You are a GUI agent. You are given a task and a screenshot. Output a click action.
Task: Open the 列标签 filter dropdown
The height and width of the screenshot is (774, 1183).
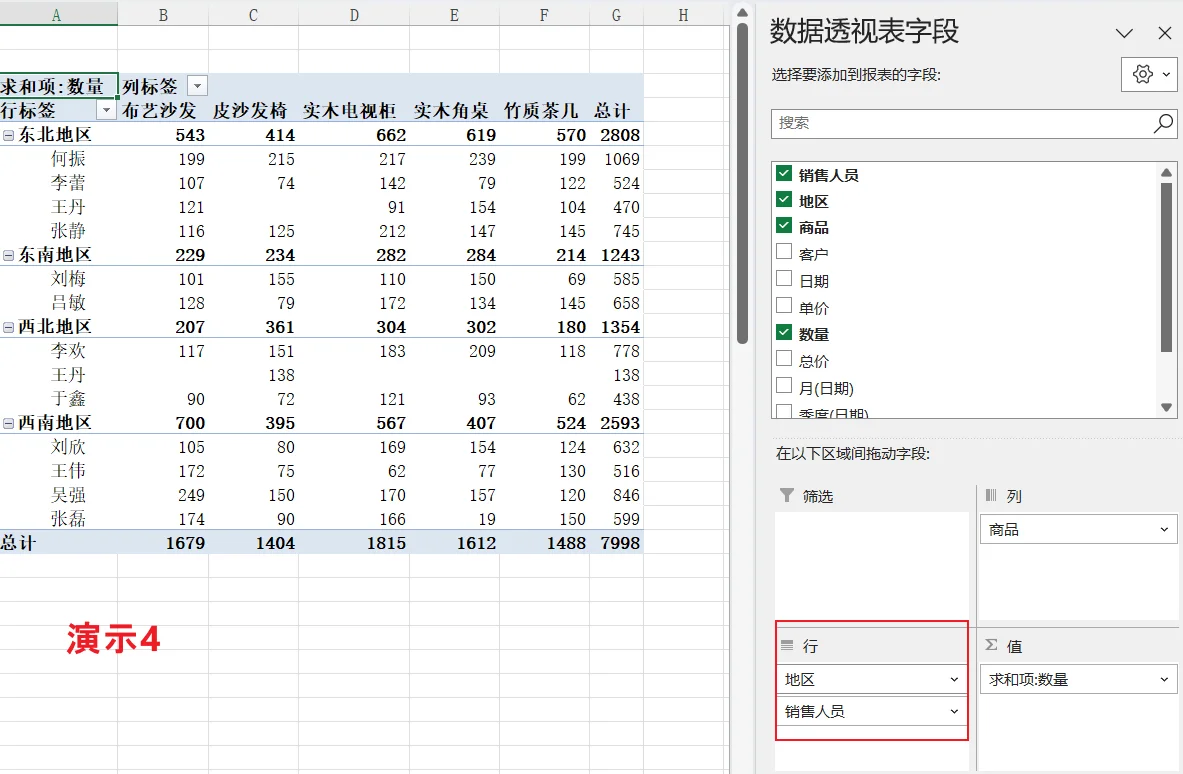(x=197, y=86)
